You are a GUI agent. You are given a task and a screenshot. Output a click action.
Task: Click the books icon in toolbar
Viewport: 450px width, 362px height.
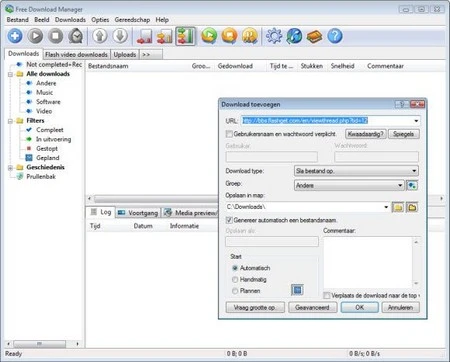pos(314,36)
